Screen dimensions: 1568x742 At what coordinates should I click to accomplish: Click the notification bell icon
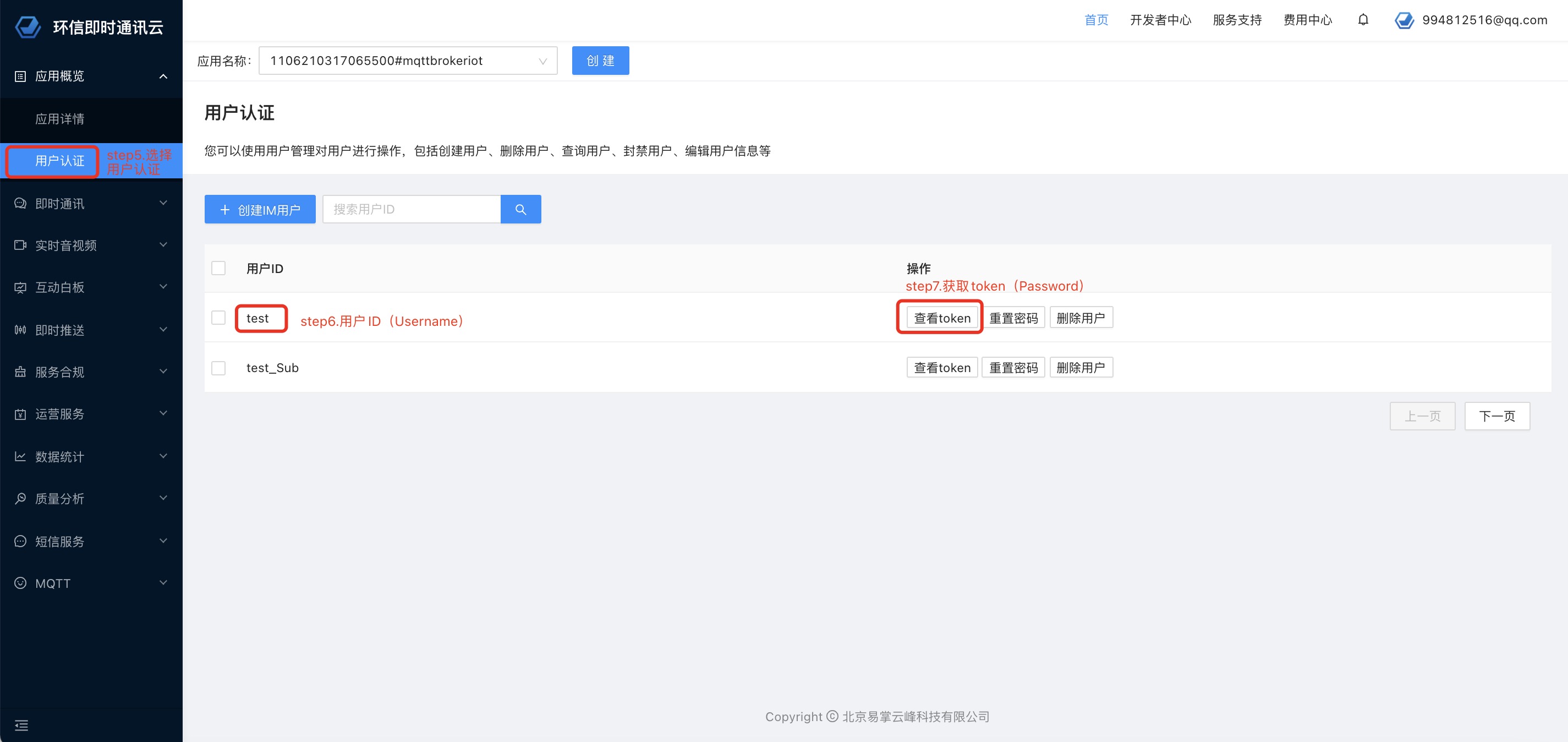[x=1363, y=19]
